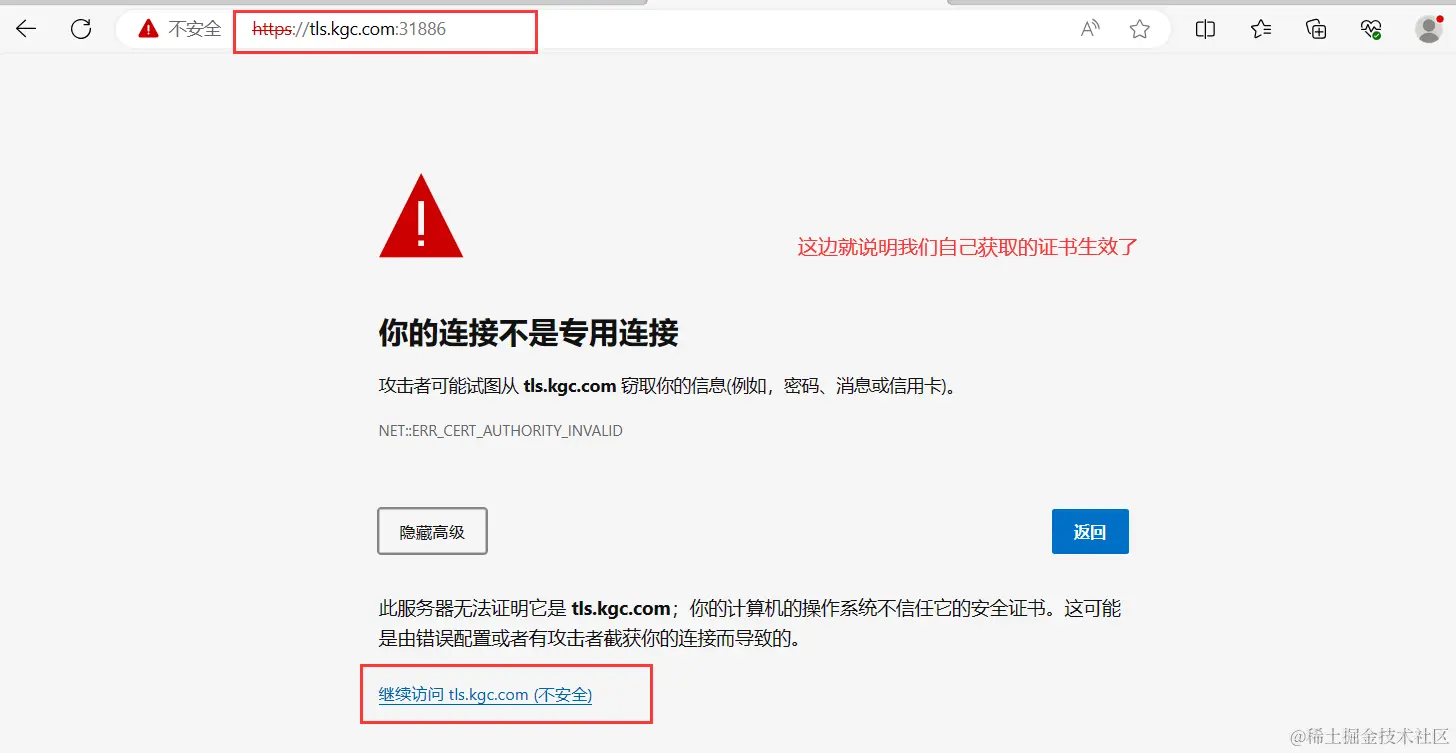Open the red not-secure warning icon

point(149,29)
